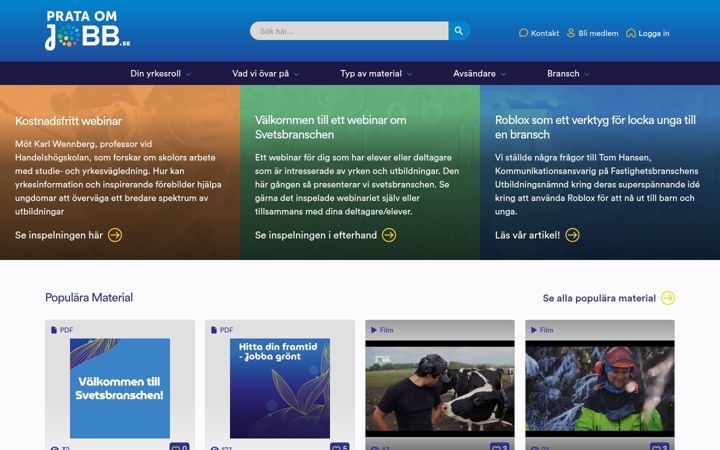Open the 'Hitta din framtid - Jobba grönt' thumbnail
Screen dimensions: 720x450
point(280,388)
